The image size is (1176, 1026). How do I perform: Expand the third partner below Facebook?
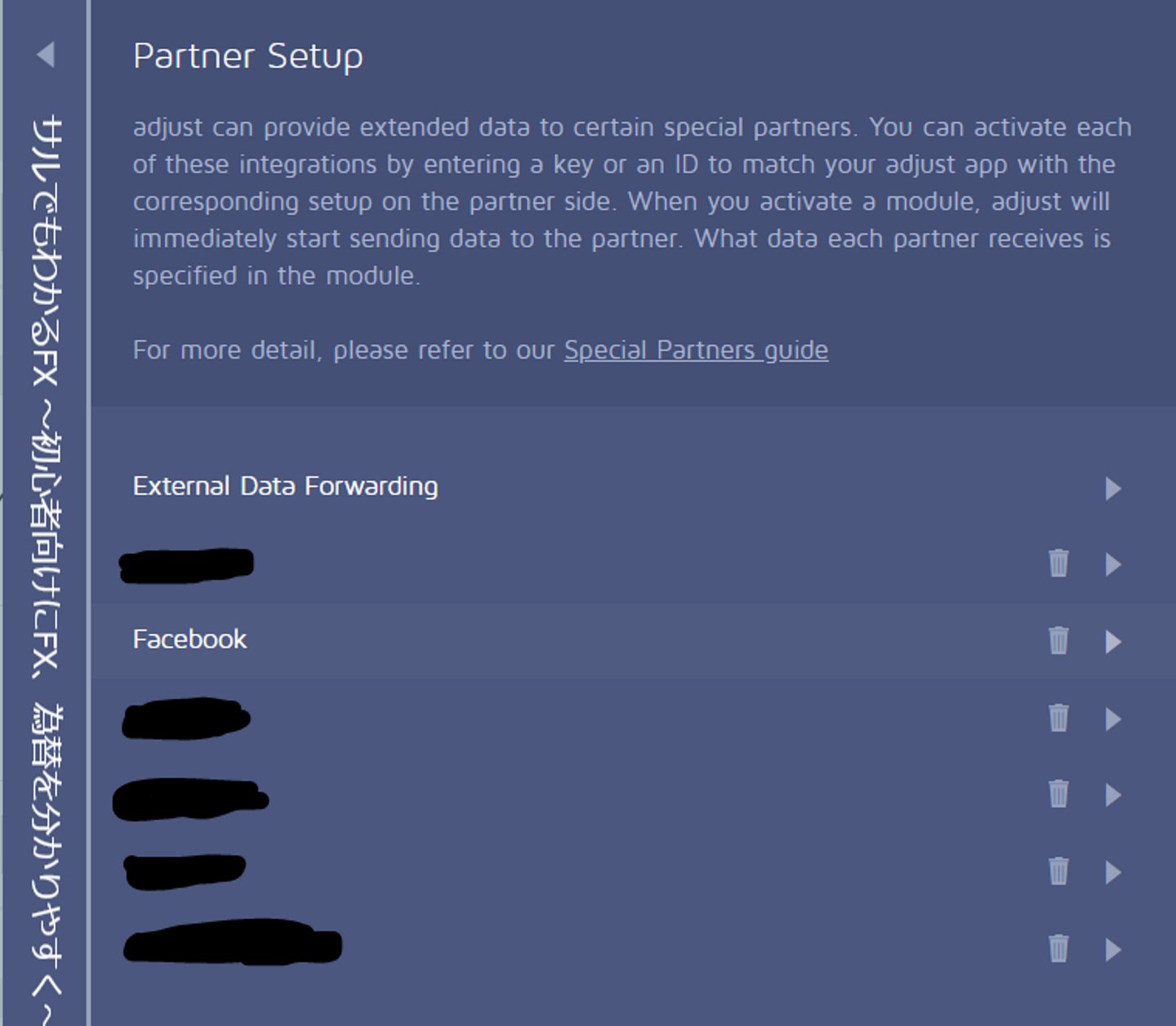(x=1112, y=872)
